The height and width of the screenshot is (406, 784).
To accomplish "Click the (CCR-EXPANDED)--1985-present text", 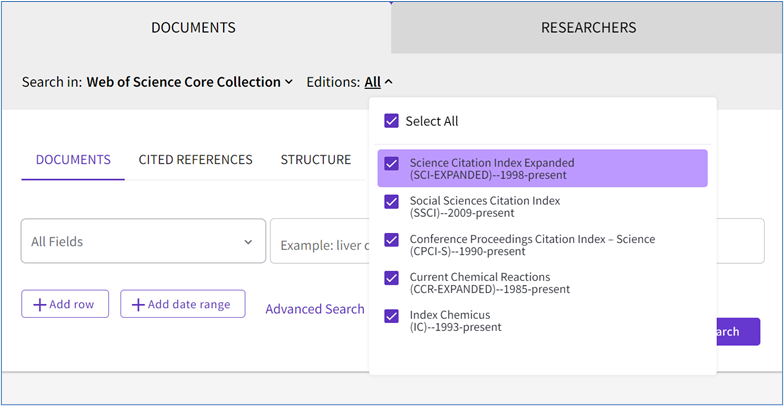I will tap(490, 290).
